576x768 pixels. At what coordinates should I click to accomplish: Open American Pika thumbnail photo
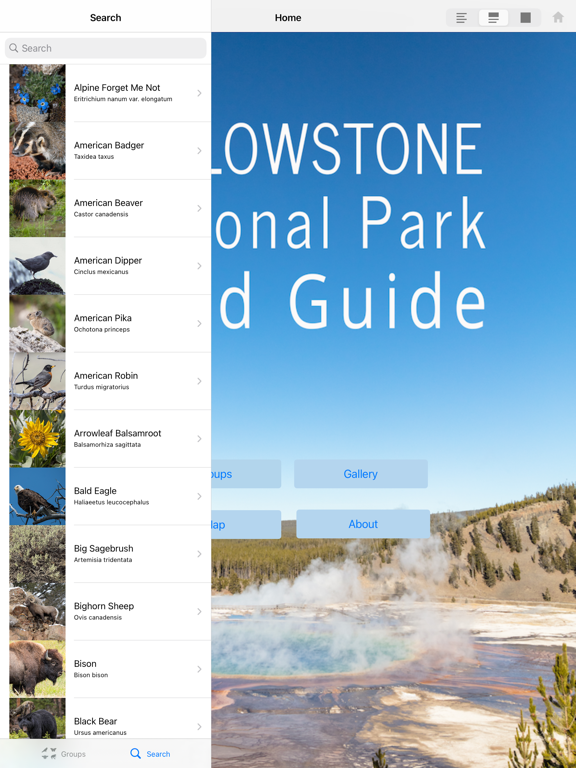(37, 323)
